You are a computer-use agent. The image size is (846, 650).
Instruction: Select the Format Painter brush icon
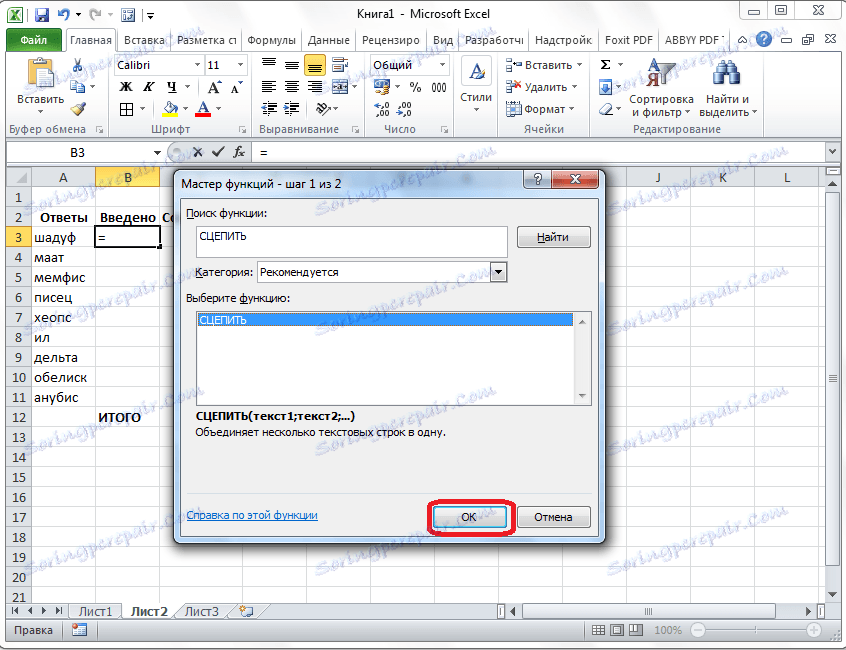pyautogui.click(x=78, y=108)
